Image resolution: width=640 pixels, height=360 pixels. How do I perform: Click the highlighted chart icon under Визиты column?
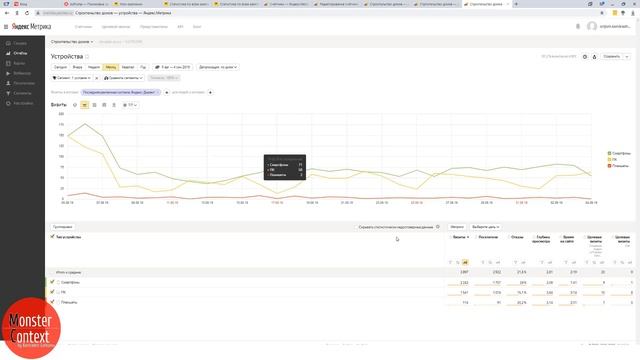465,262
